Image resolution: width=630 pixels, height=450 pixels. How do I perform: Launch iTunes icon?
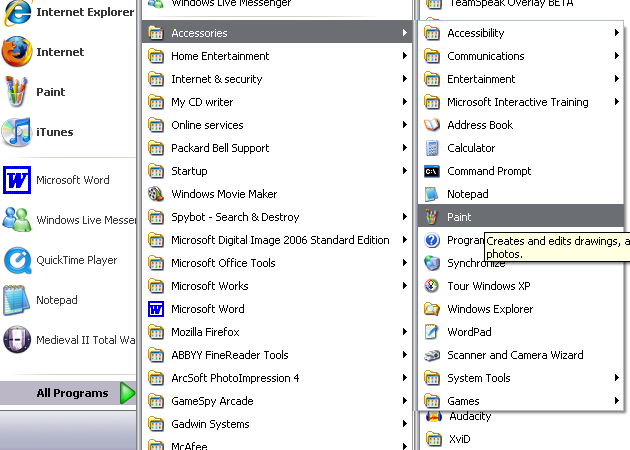[x=16, y=132]
